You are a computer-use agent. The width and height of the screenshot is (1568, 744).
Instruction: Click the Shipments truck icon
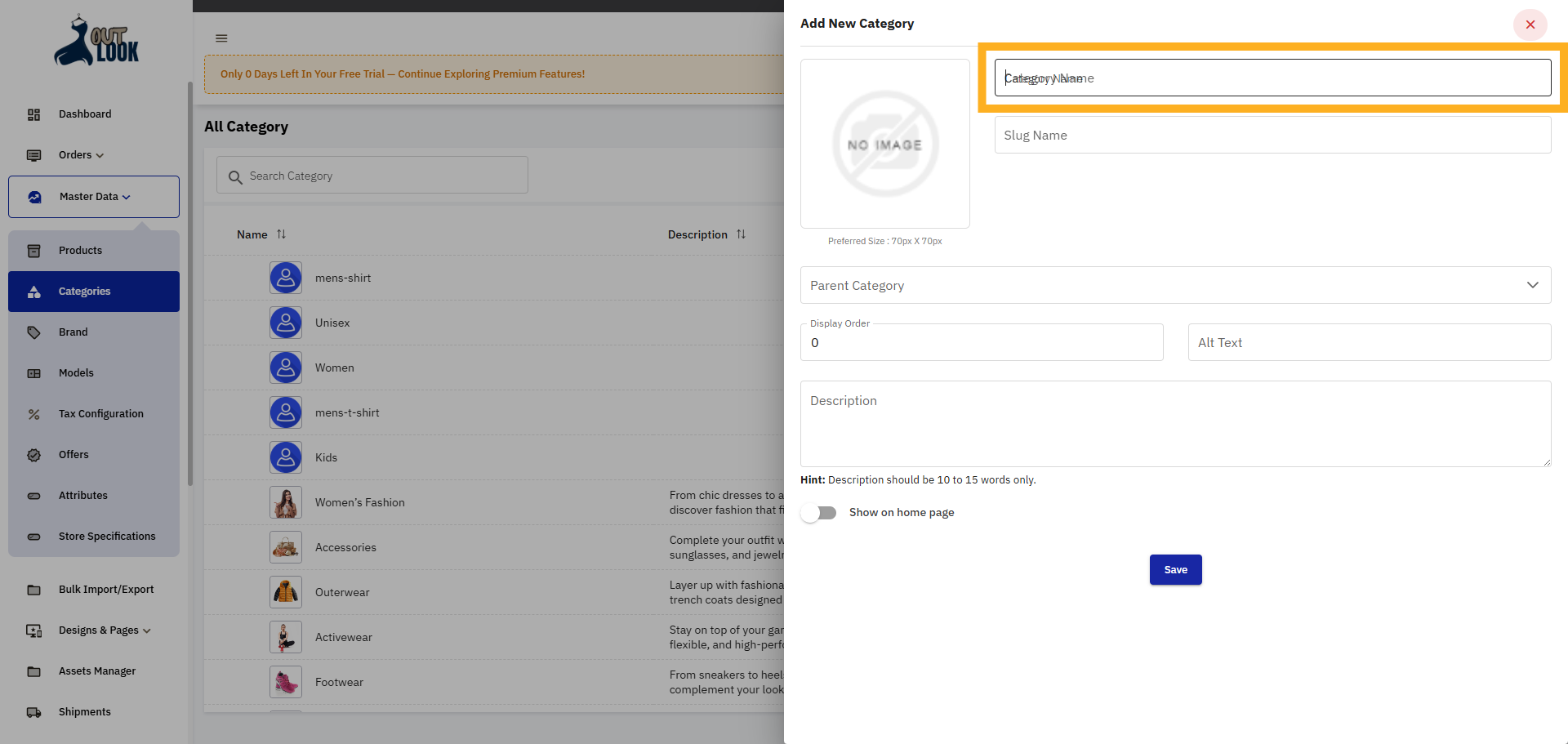(x=34, y=711)
